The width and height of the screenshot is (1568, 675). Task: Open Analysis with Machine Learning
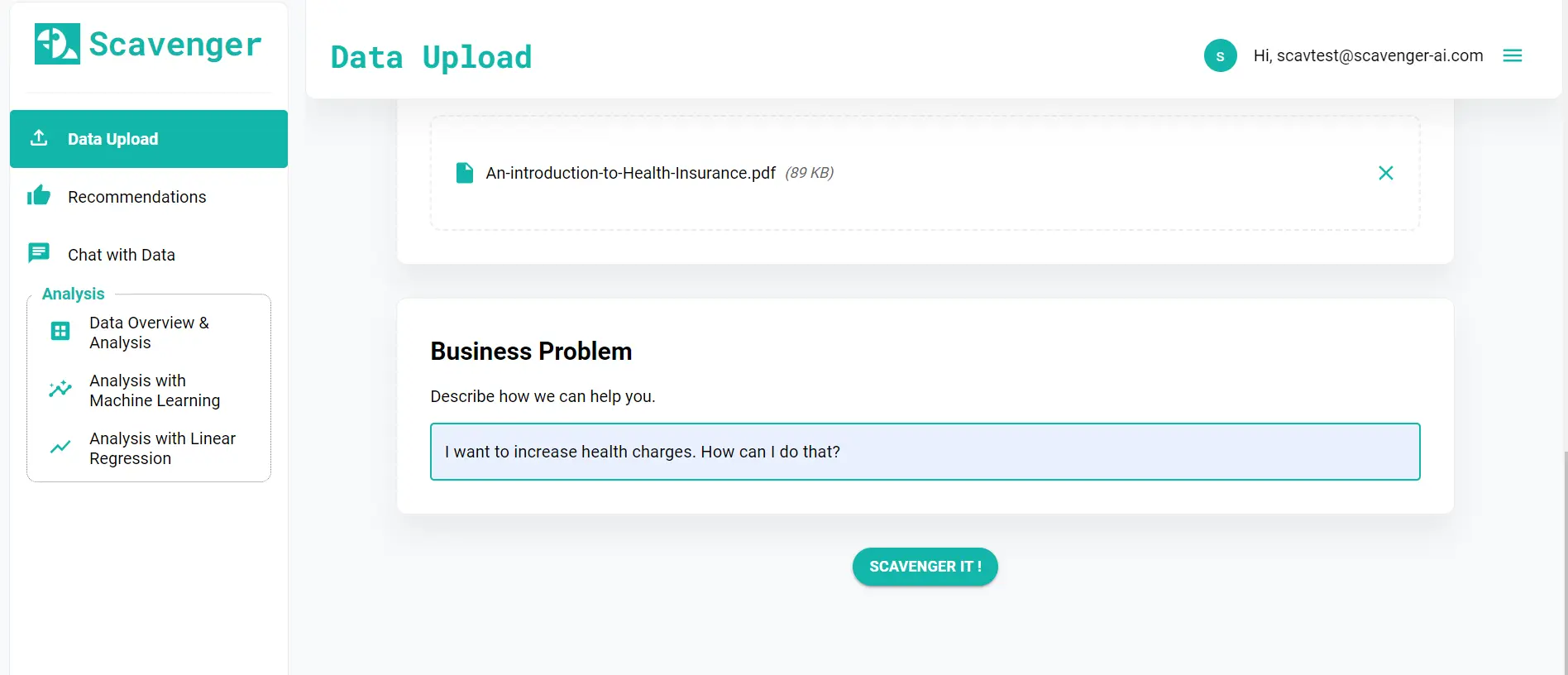pos(155,390)
